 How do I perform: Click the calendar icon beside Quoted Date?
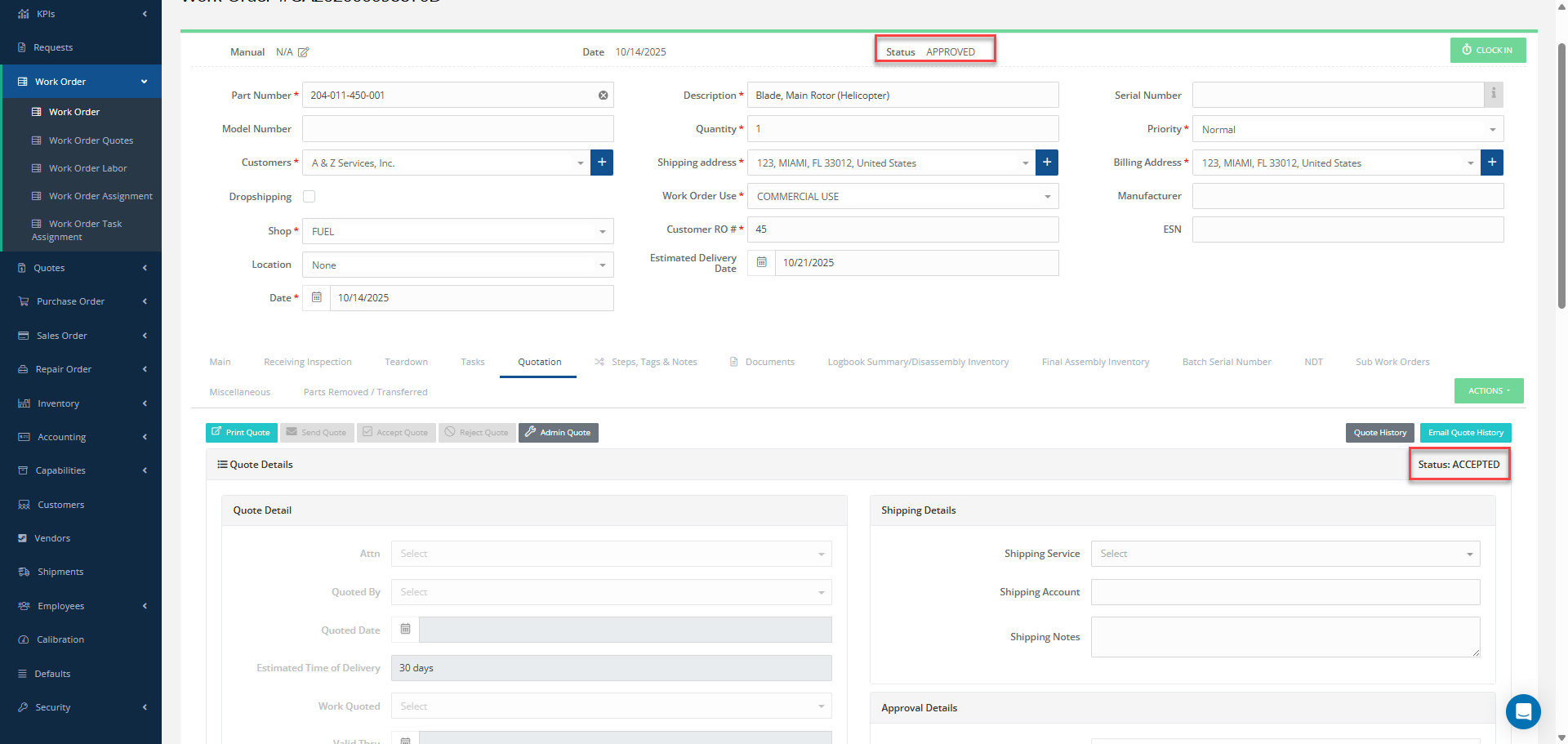pyautogui.click(x=405, y=630)
